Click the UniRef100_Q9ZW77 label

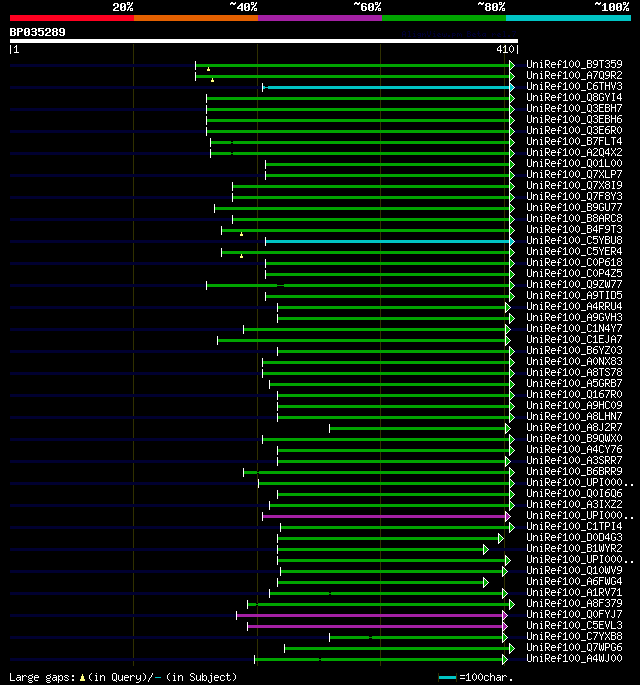click(574, 284)
